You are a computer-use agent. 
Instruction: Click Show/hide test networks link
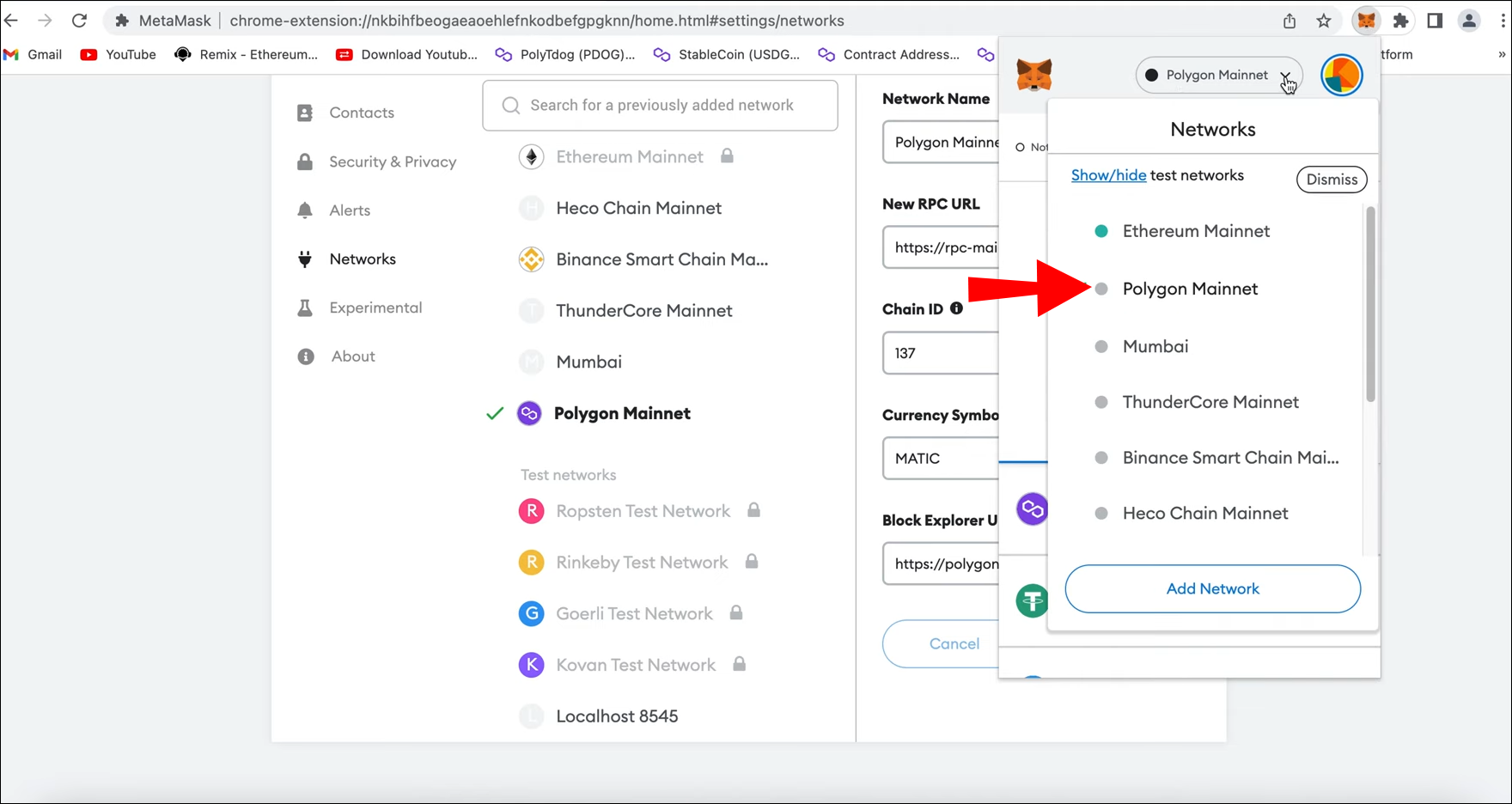[1108, 175]
